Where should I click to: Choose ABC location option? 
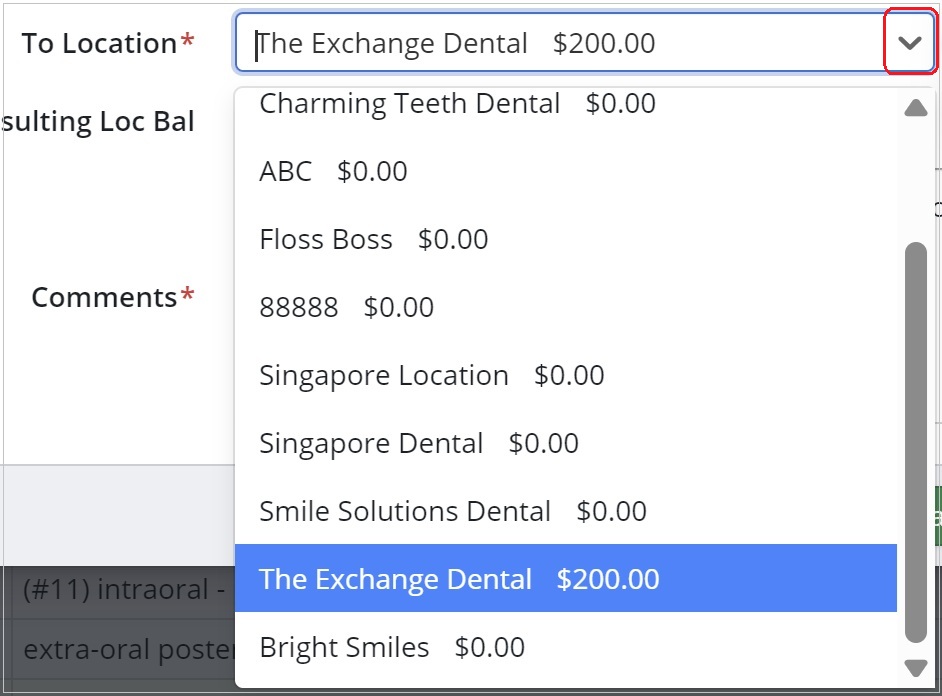point(330,171)
